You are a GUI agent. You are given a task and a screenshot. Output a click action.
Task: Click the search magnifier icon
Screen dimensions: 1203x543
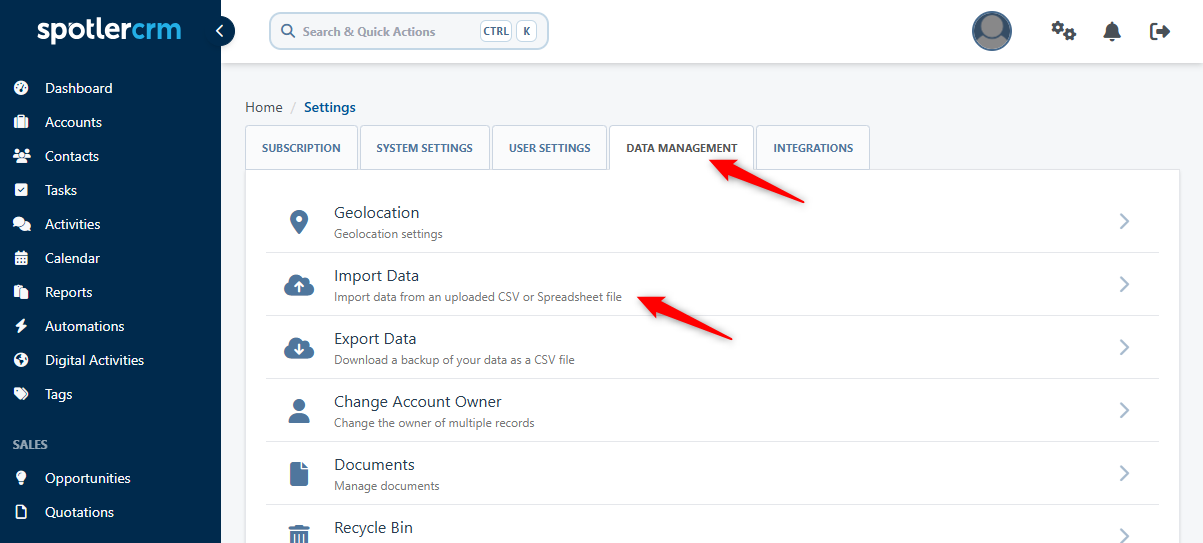288,31
